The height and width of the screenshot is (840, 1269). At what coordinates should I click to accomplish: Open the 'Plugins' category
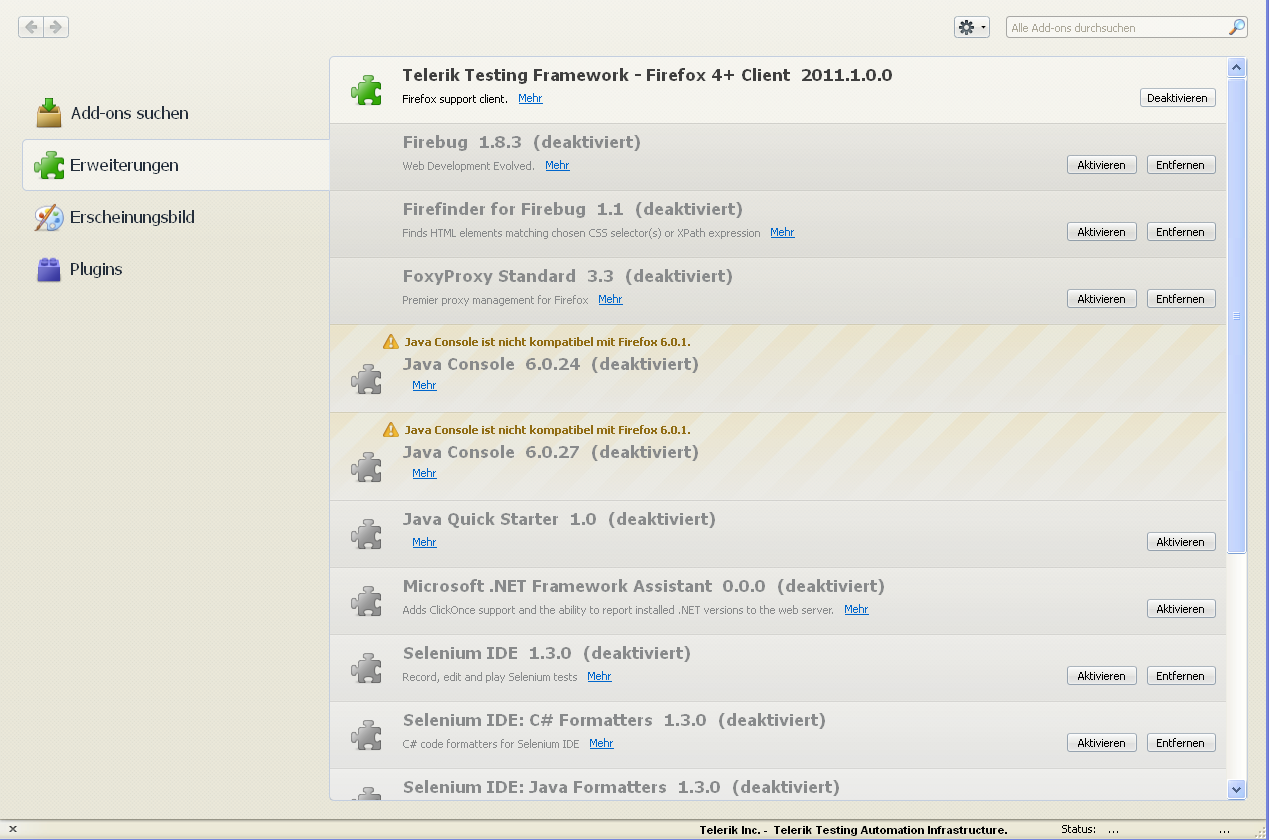pos(175,269)
